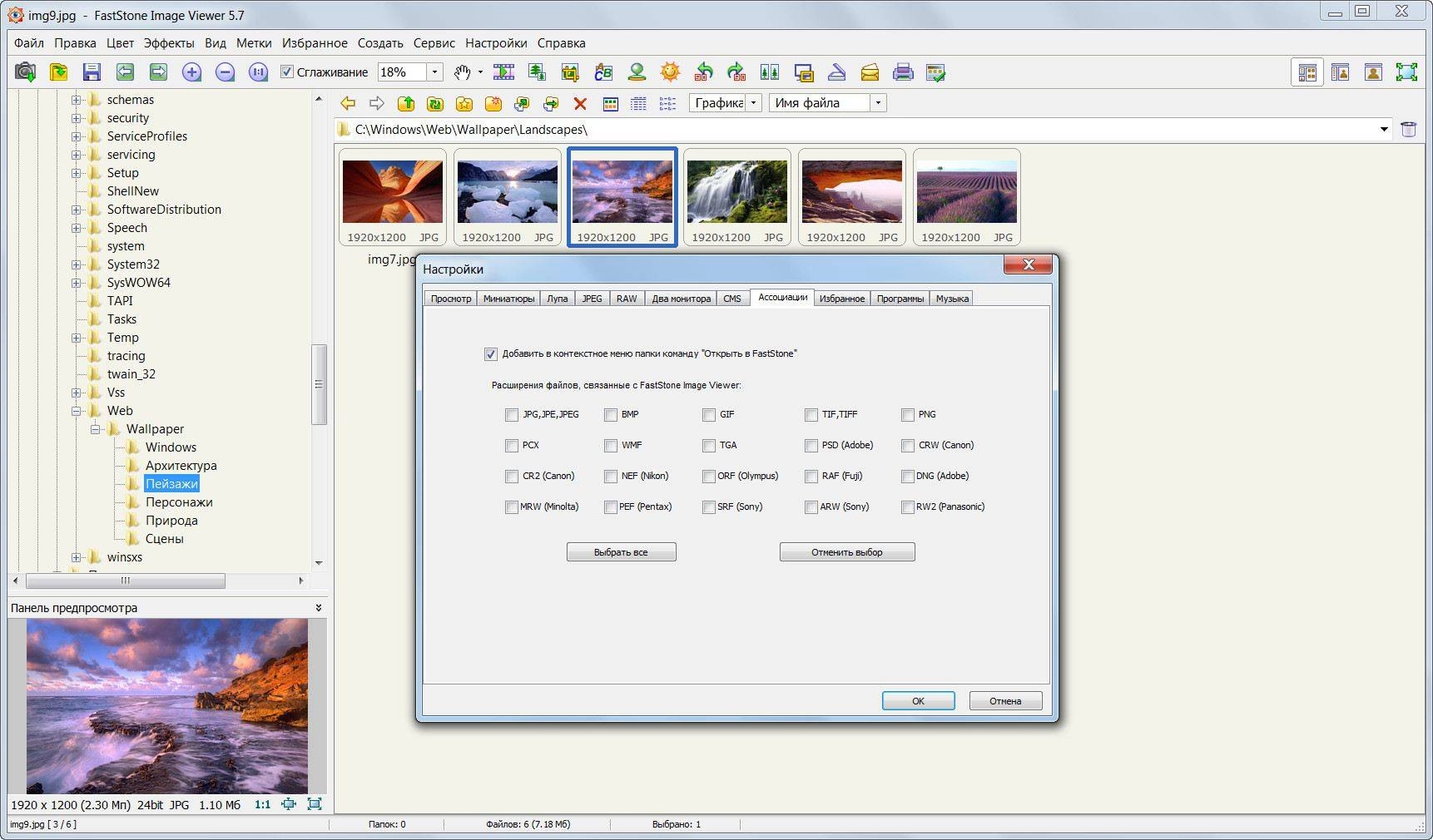Collapse the Wallpaper folder node
The width and height of the screenshot is (1433, 840).
[95, 429]
